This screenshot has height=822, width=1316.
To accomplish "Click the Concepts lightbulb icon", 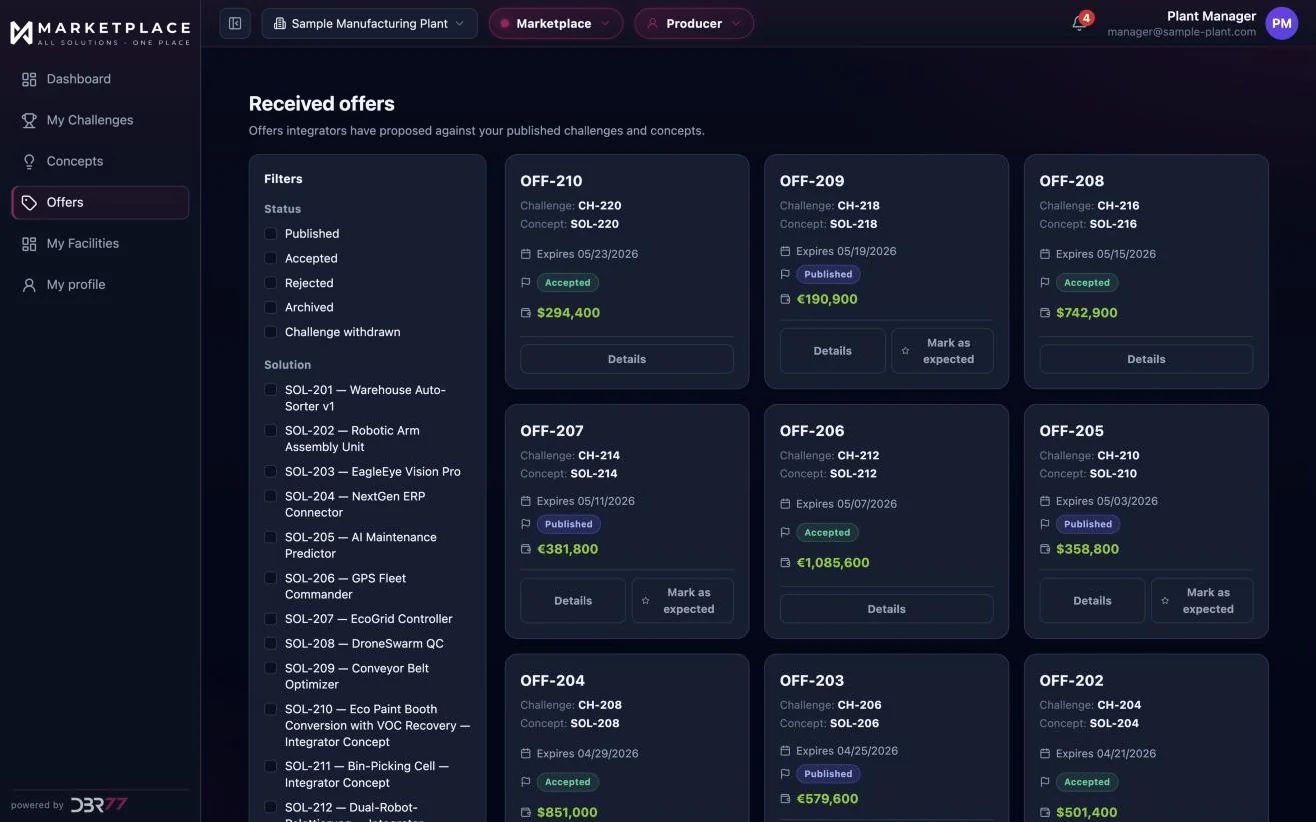I will (x=29, y=161).
